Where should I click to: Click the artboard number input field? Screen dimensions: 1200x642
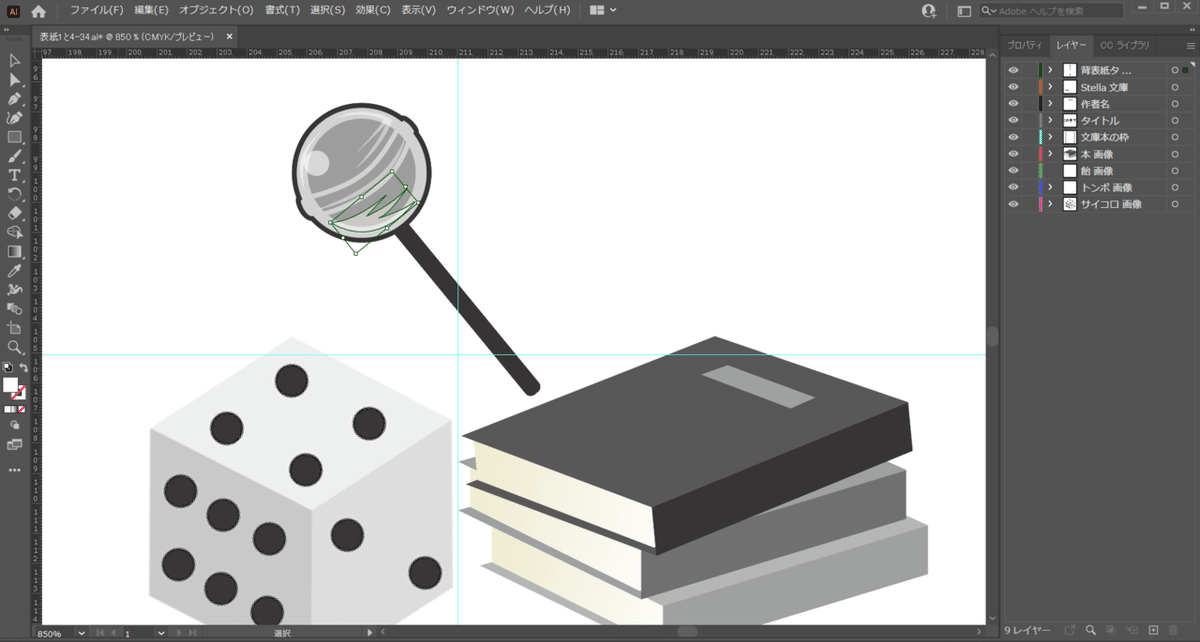click(x=140, y=633)
